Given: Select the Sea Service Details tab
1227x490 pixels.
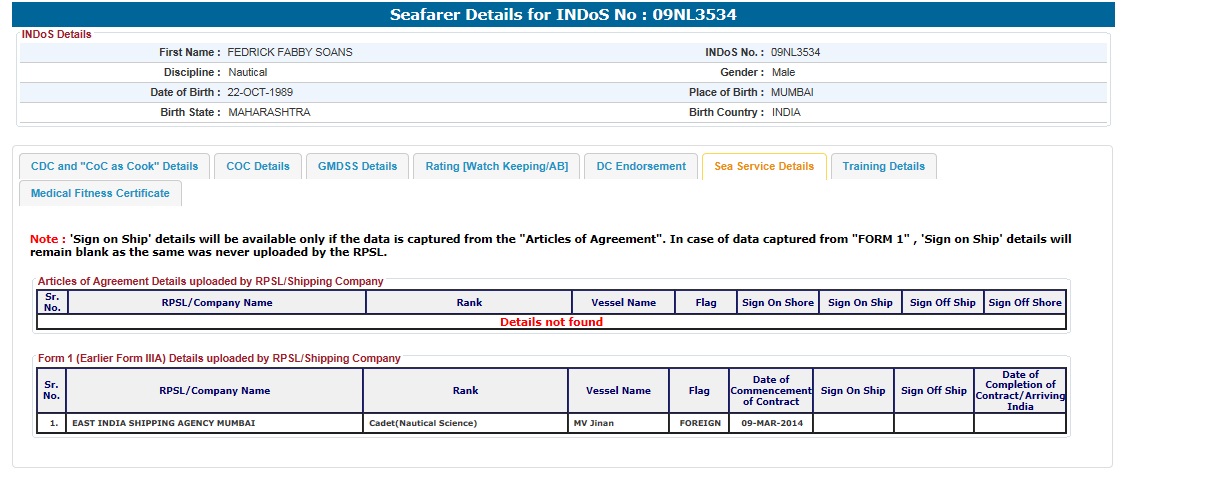Looking at the screenshot, I should coord(764,167).
